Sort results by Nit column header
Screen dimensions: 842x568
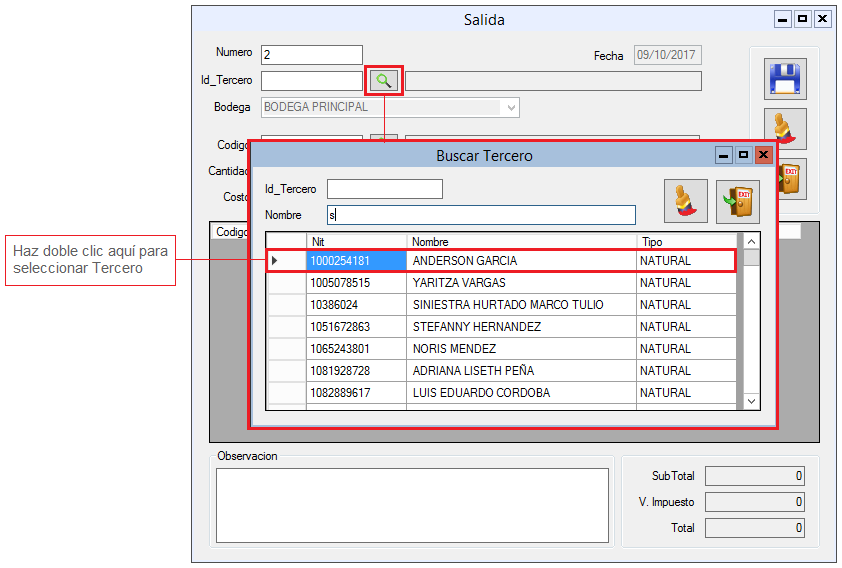point(356,241)
